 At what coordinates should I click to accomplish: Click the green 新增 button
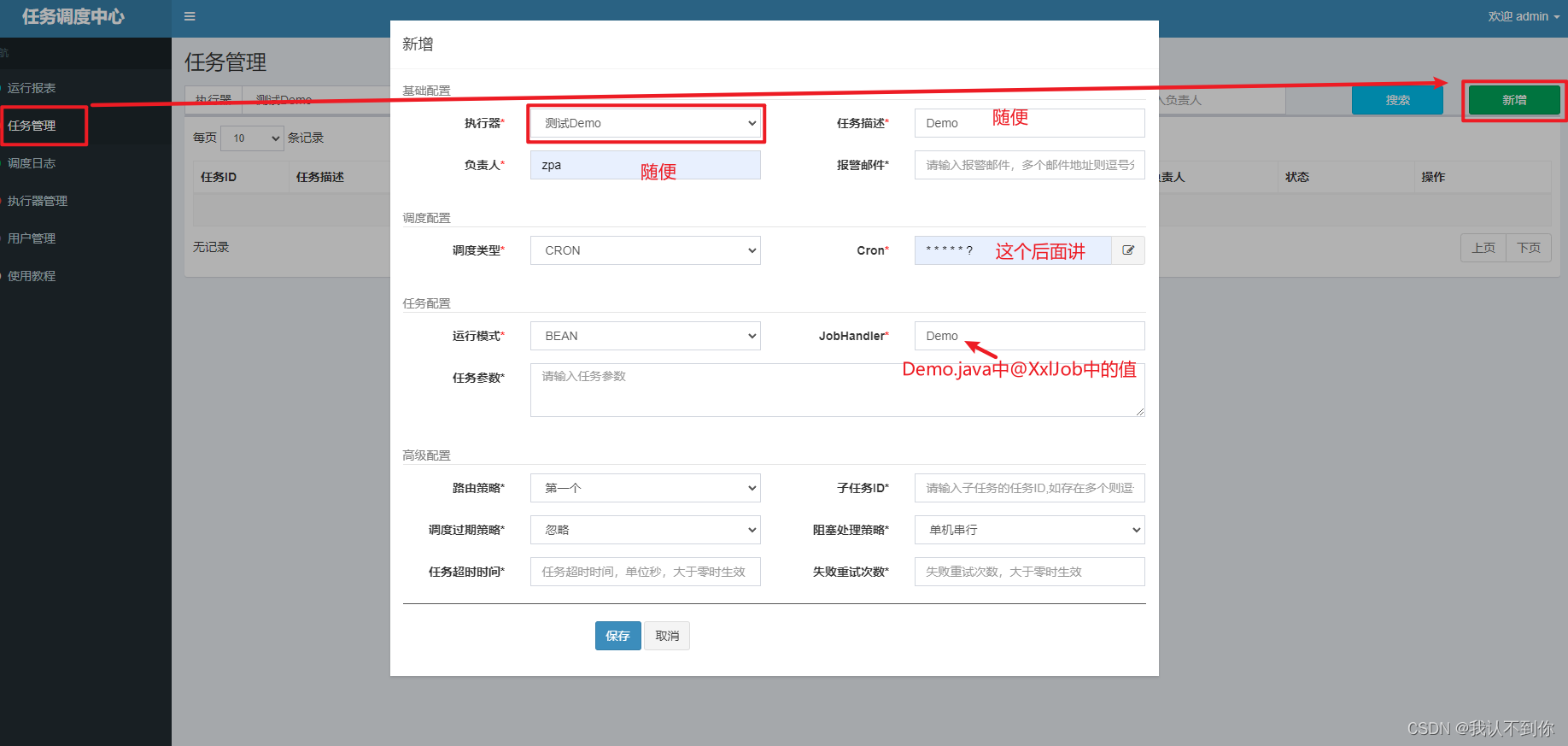click(x=1514, y=100)
